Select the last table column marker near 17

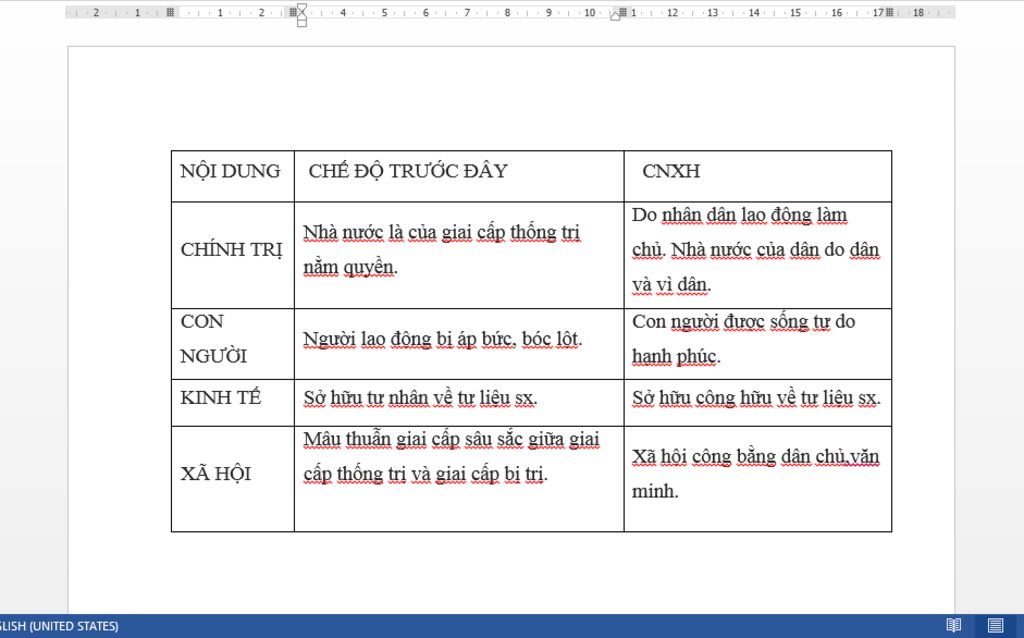(889, 12)
